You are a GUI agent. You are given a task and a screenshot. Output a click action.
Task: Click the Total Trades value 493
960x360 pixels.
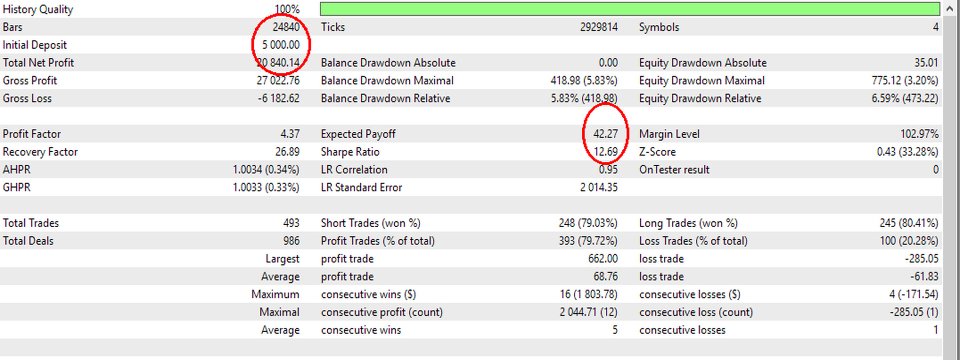click(x=291, y=223)
